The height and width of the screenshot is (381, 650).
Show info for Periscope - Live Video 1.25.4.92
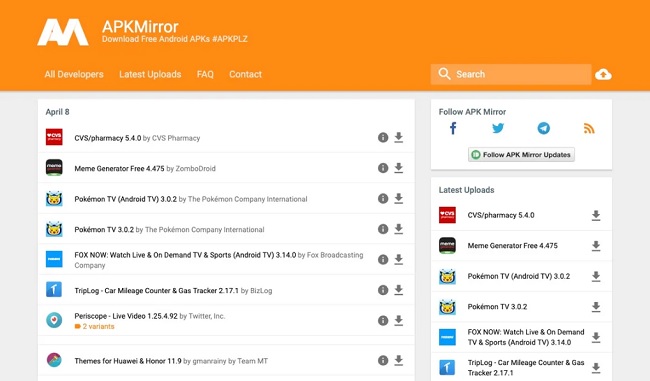click(383, 320)
